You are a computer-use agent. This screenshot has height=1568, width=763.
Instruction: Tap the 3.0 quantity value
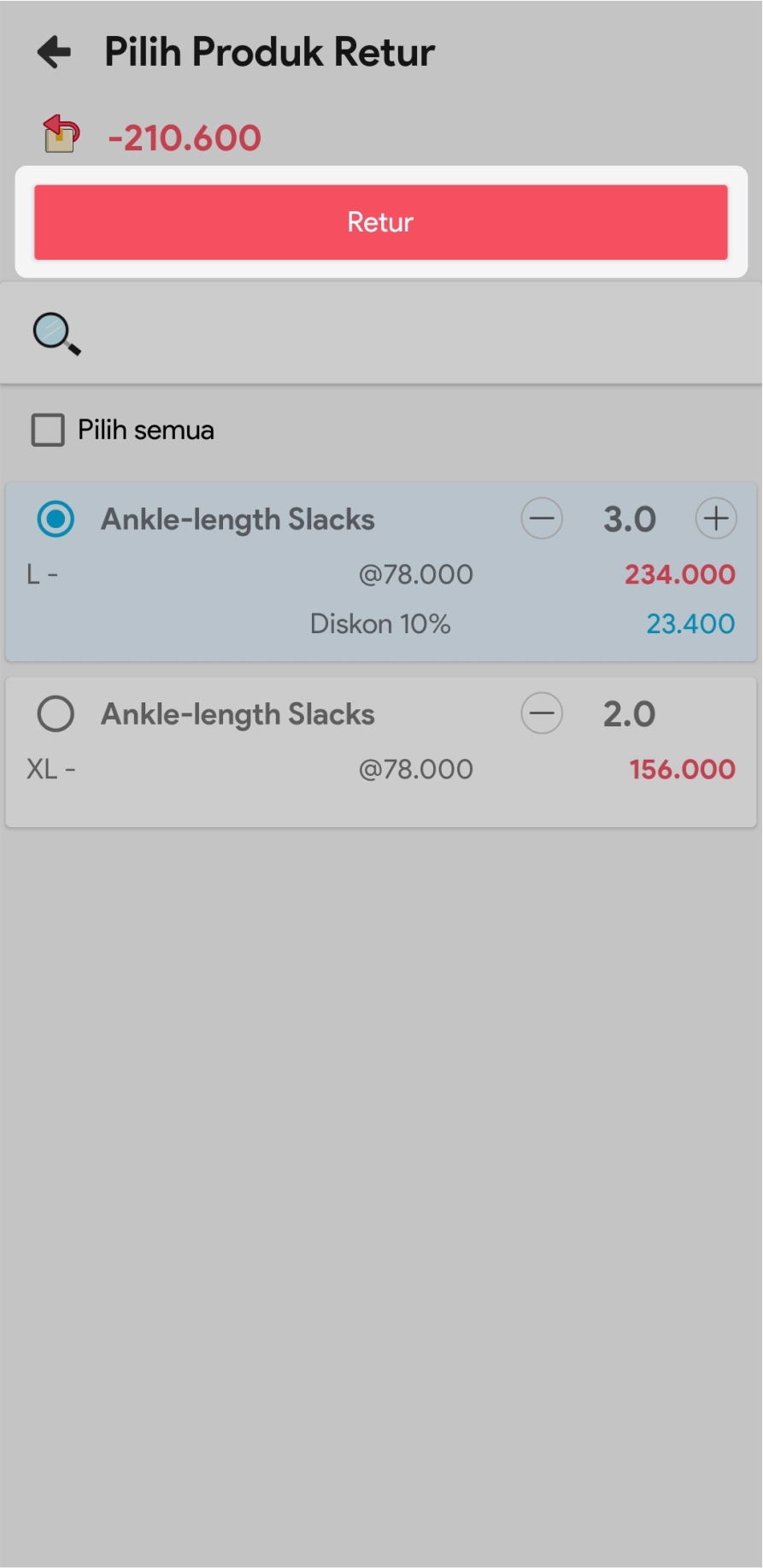(630, 520)
